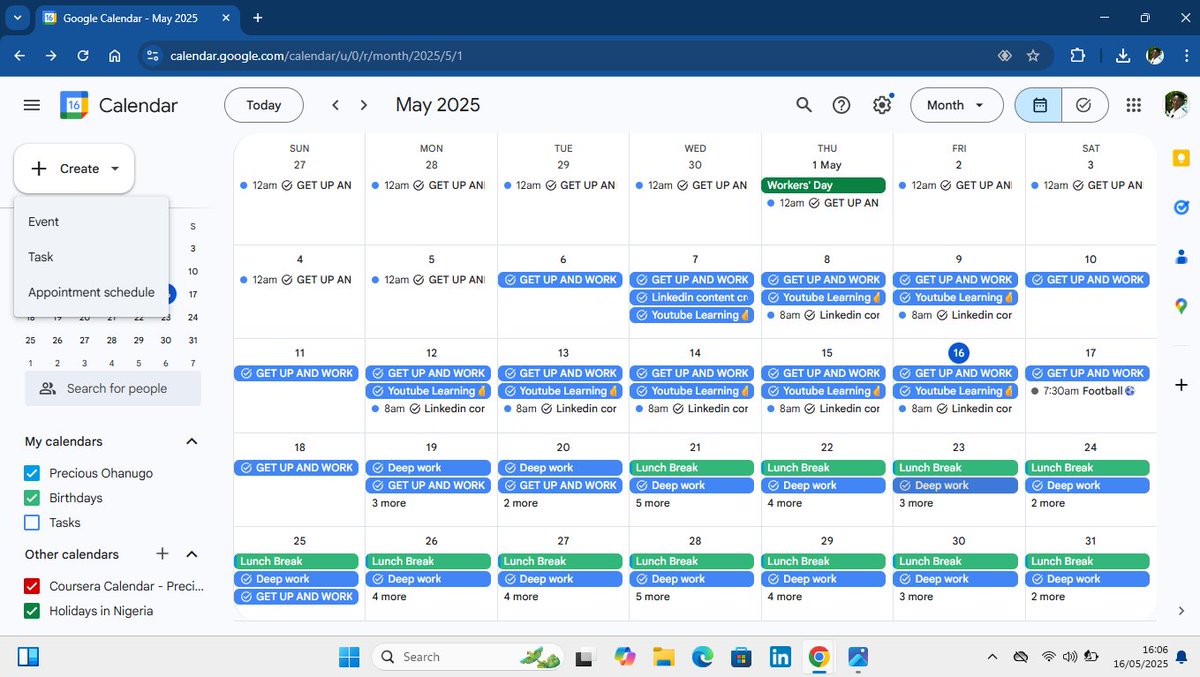Open the Google apps grid
This screenshot has height=677, width=1200.
tap(1134, 105)
